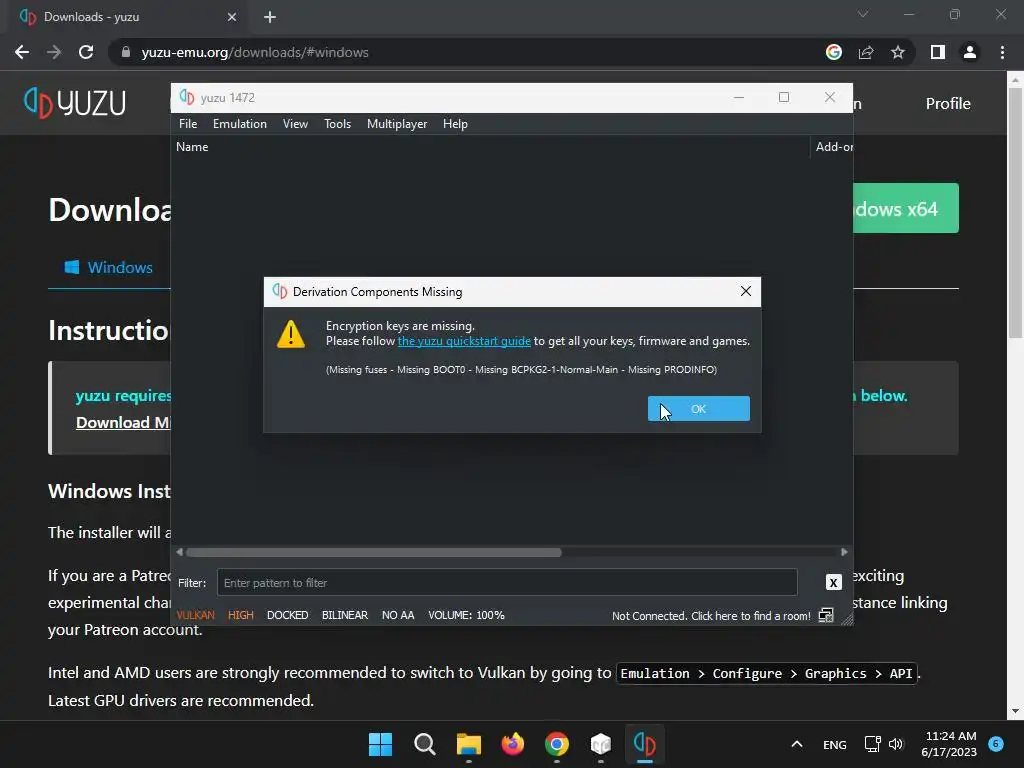The image size is (1024, 768).
Task: Click the yuzu logo on the website
Action: tap(74, 103)
